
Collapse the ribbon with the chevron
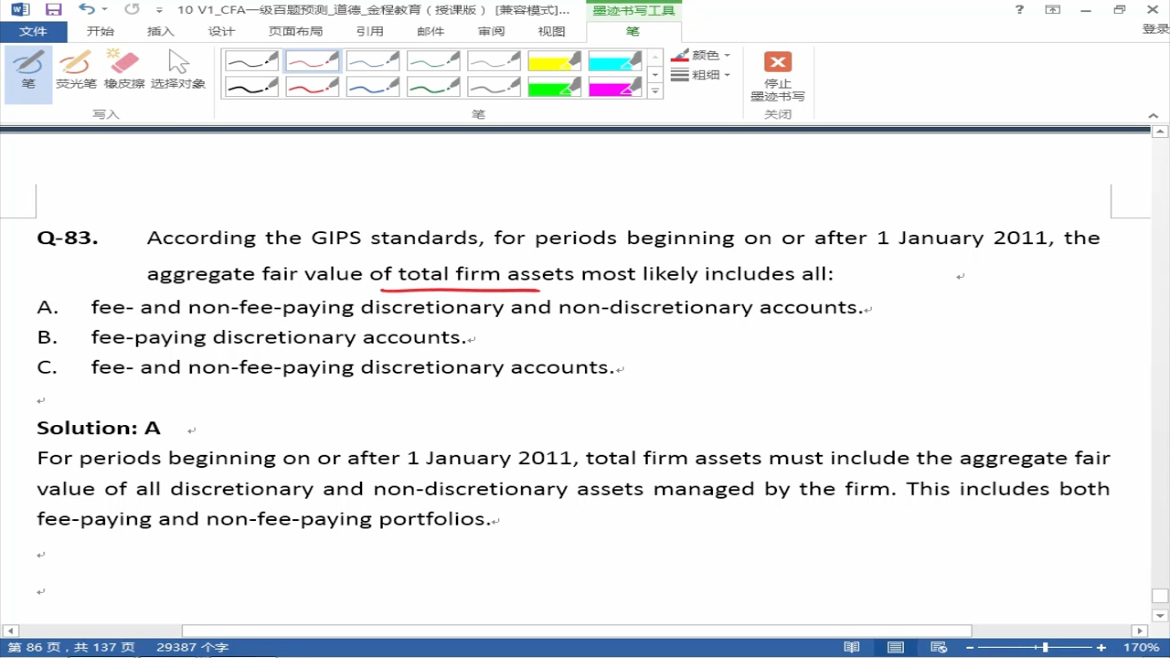[1153, 116]
